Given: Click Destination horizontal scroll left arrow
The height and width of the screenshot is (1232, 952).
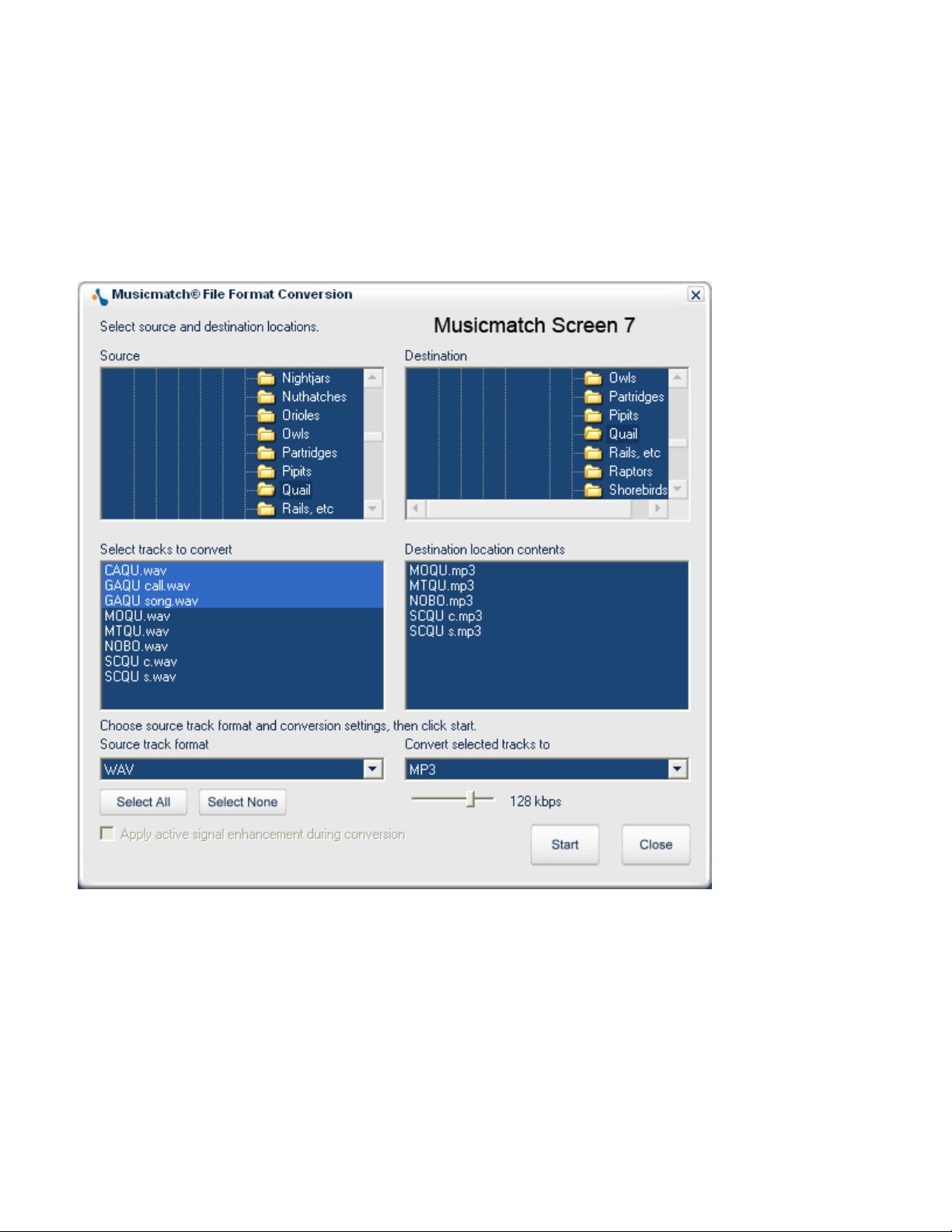Looking at the screenshot, I should (x=416, y=508).
